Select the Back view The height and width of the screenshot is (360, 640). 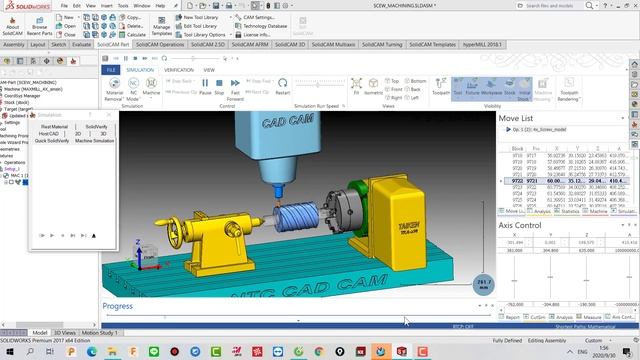point(412,89)
